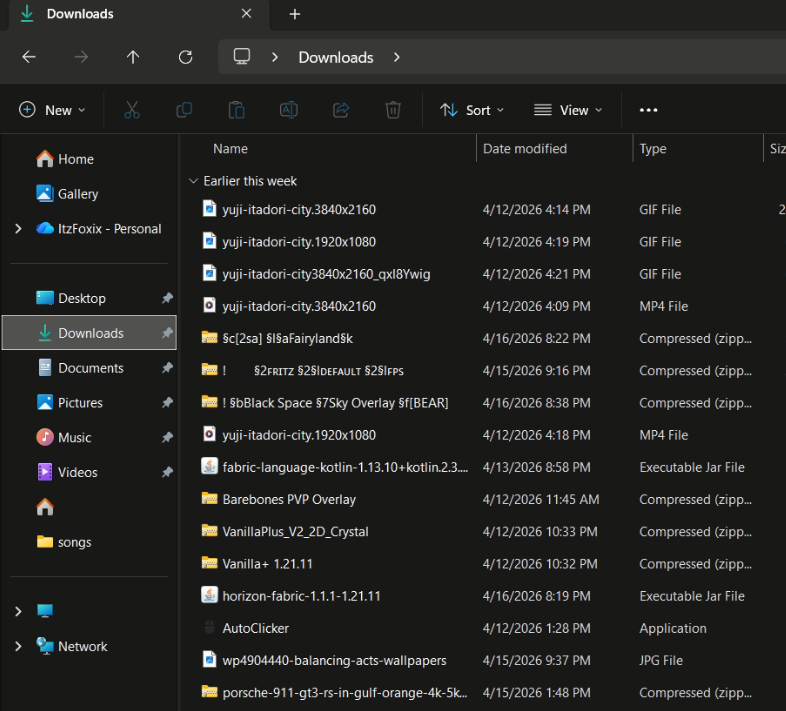786x711 pixels.
Task: Open the New dropdown menu
Action: pyautogui.click(x=52, y=110)
